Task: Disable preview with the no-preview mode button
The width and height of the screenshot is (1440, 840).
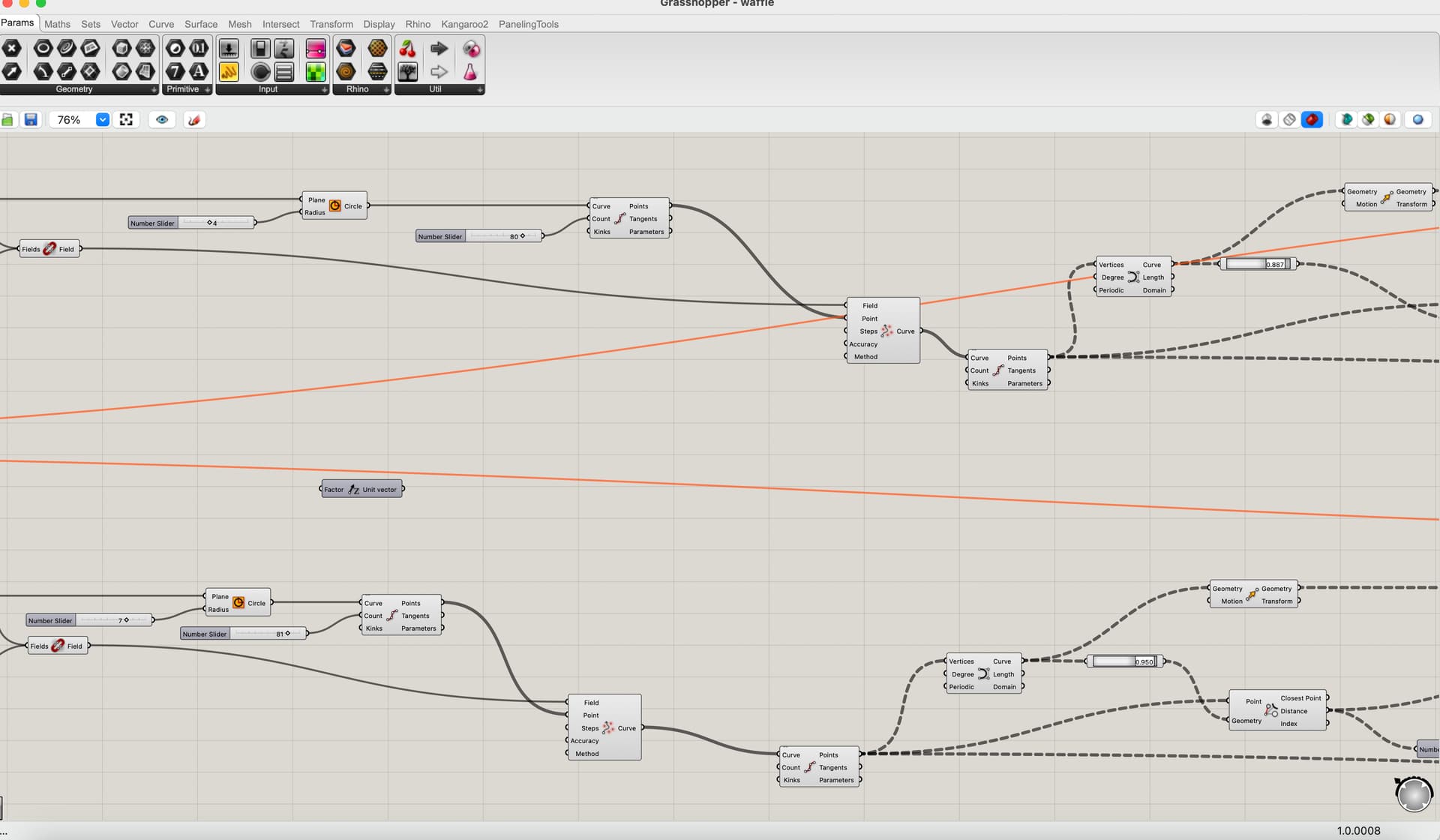Action: (x=1267, y=120)
